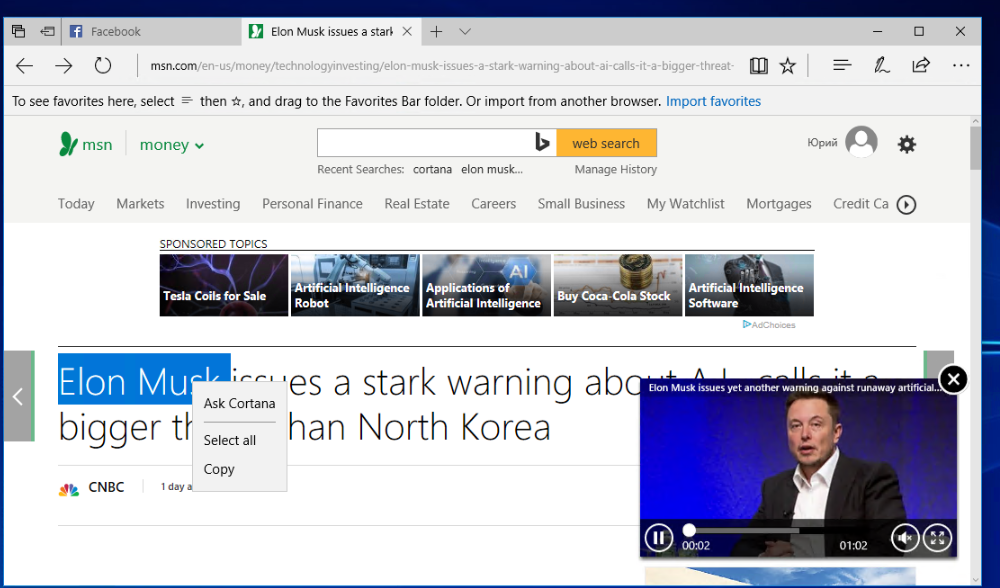The image size is (1000, 588).
Task: Choose Copy from context menu
Action: pos(239,469)
